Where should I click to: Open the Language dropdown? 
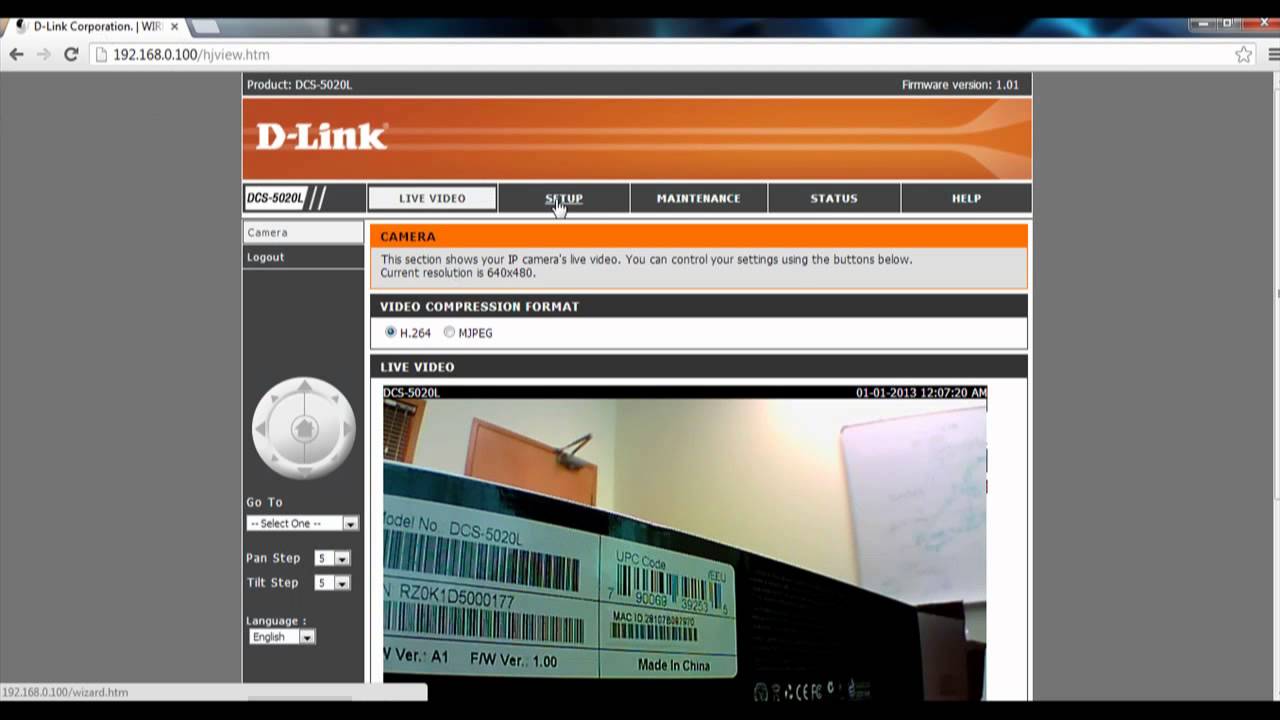(282, 637)
